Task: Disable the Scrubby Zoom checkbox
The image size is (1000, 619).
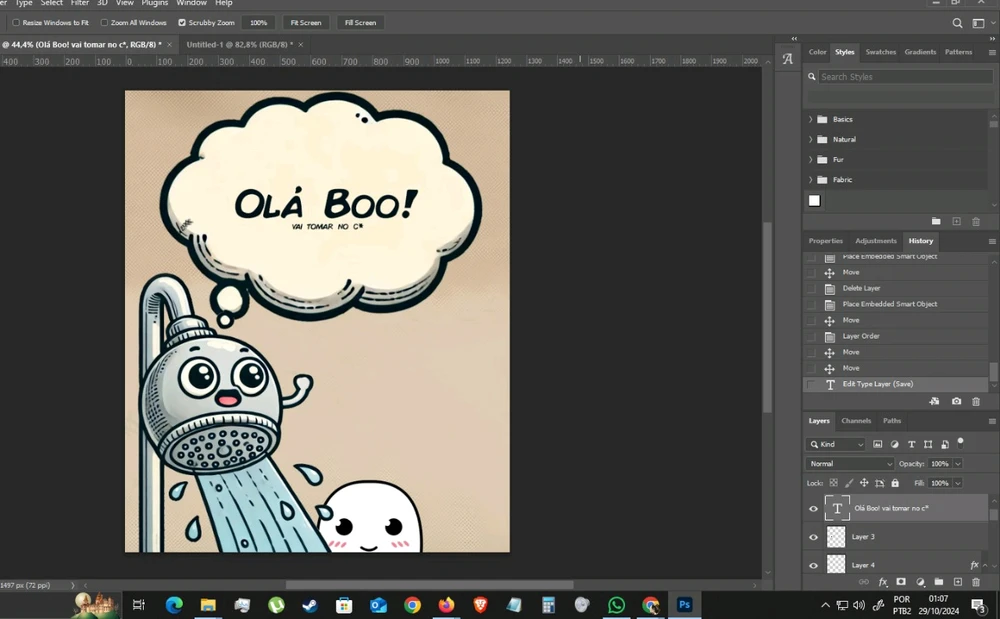Action: point(182,22)
